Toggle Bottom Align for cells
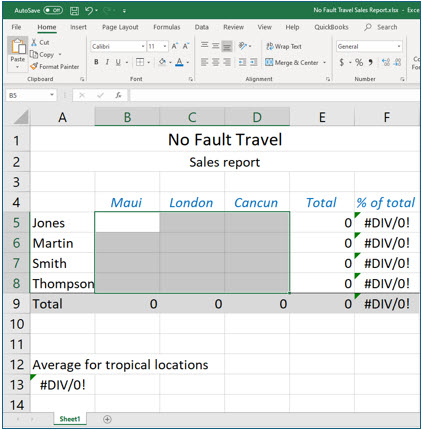The image size is (422, 430). [227, 46]
